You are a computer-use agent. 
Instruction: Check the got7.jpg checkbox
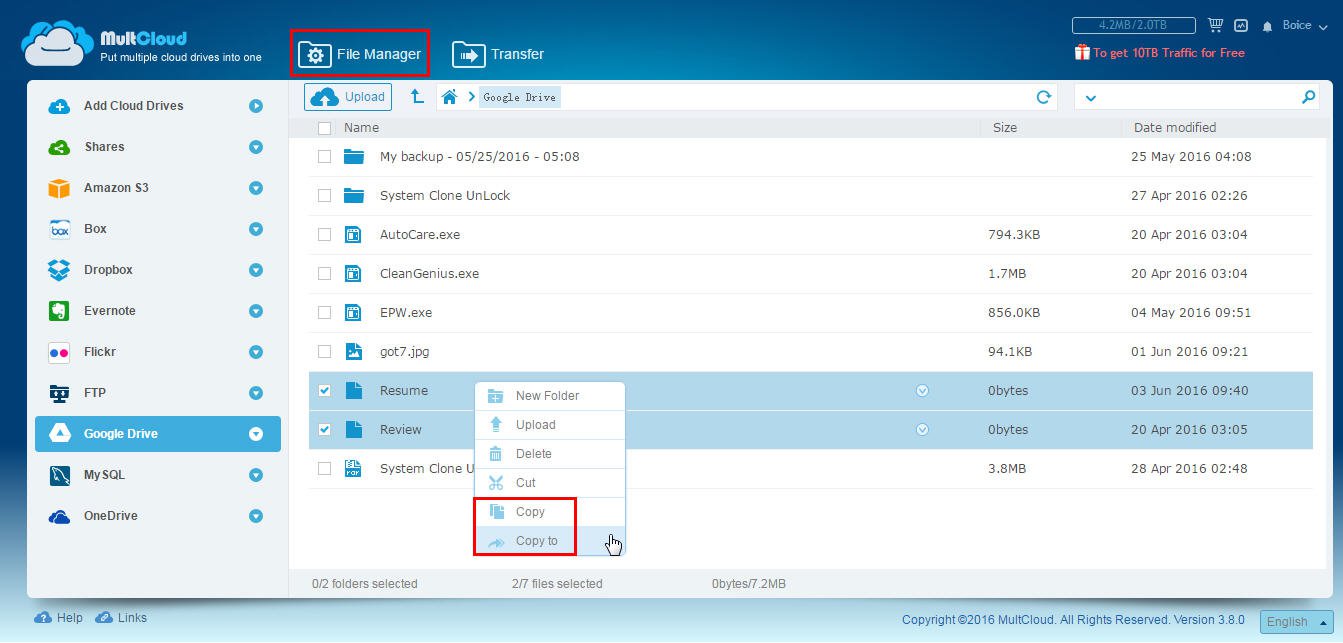tap(324, 351)
